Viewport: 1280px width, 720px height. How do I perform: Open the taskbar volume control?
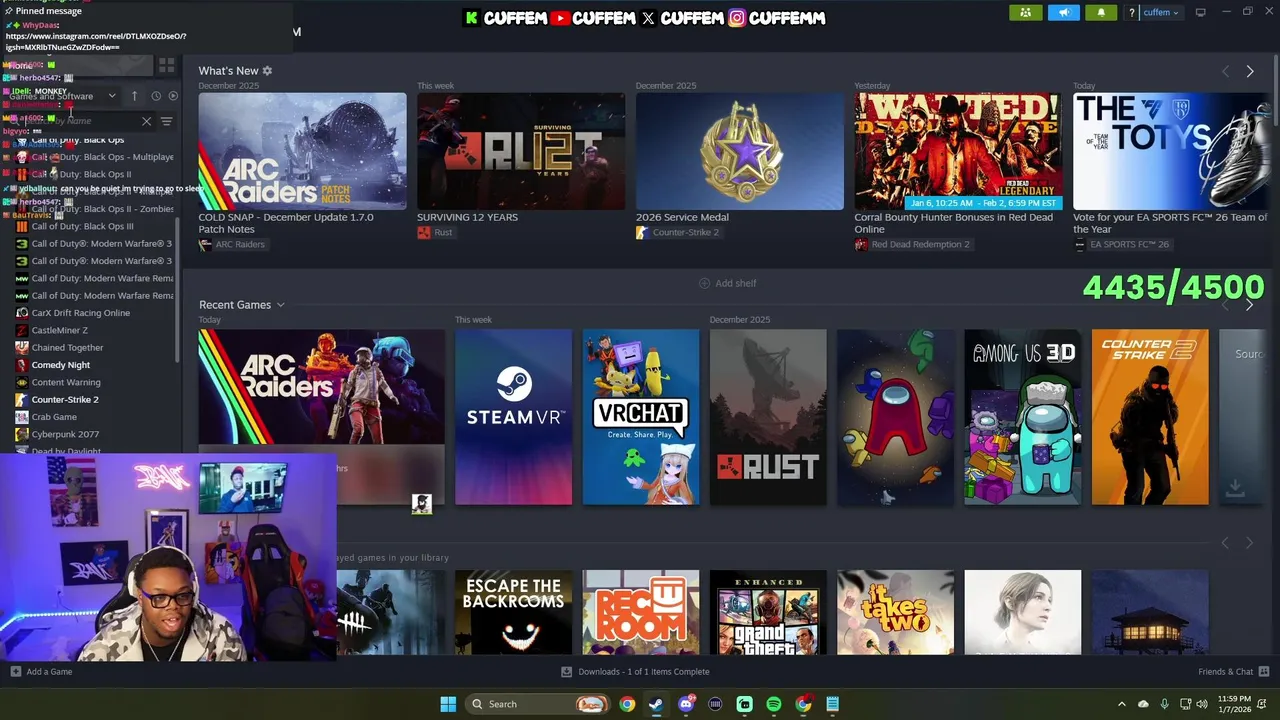(x=1202, y=704)
